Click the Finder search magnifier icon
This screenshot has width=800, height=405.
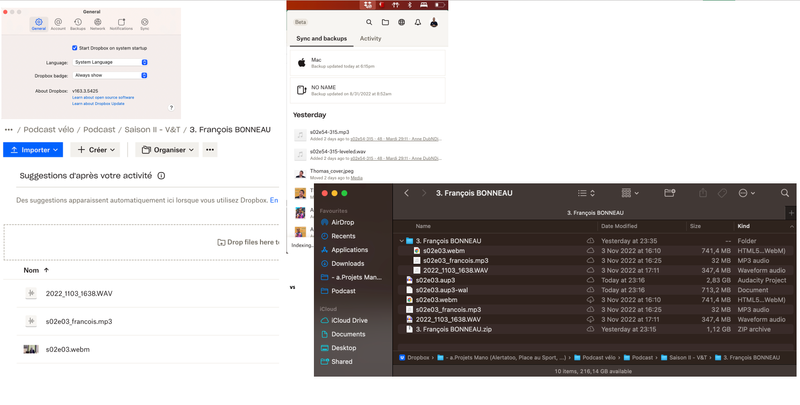[x=785, y=193]
